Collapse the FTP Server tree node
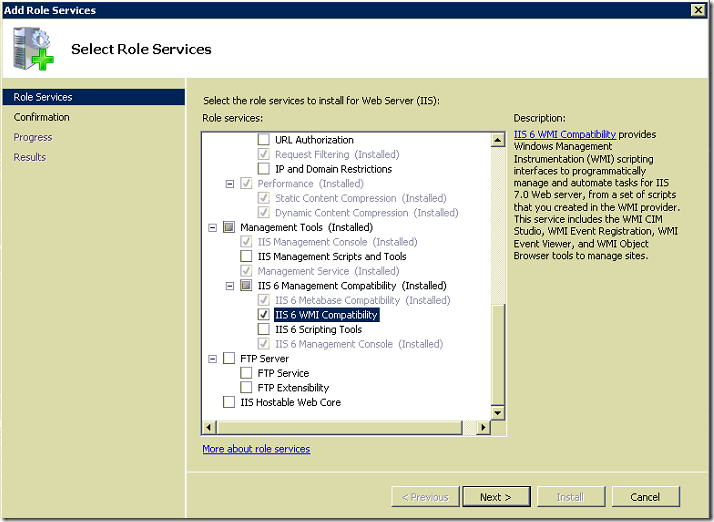 click(x=213, y=358)
